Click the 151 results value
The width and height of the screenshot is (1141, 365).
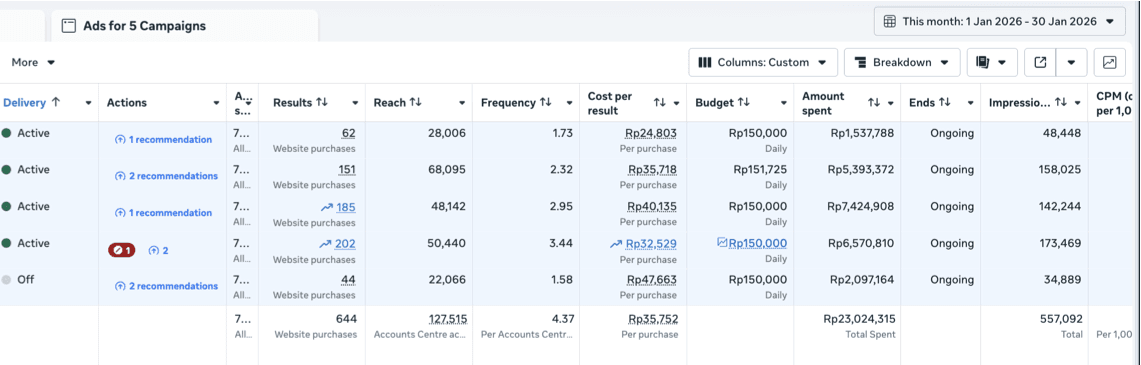click(x=347, y=169)
